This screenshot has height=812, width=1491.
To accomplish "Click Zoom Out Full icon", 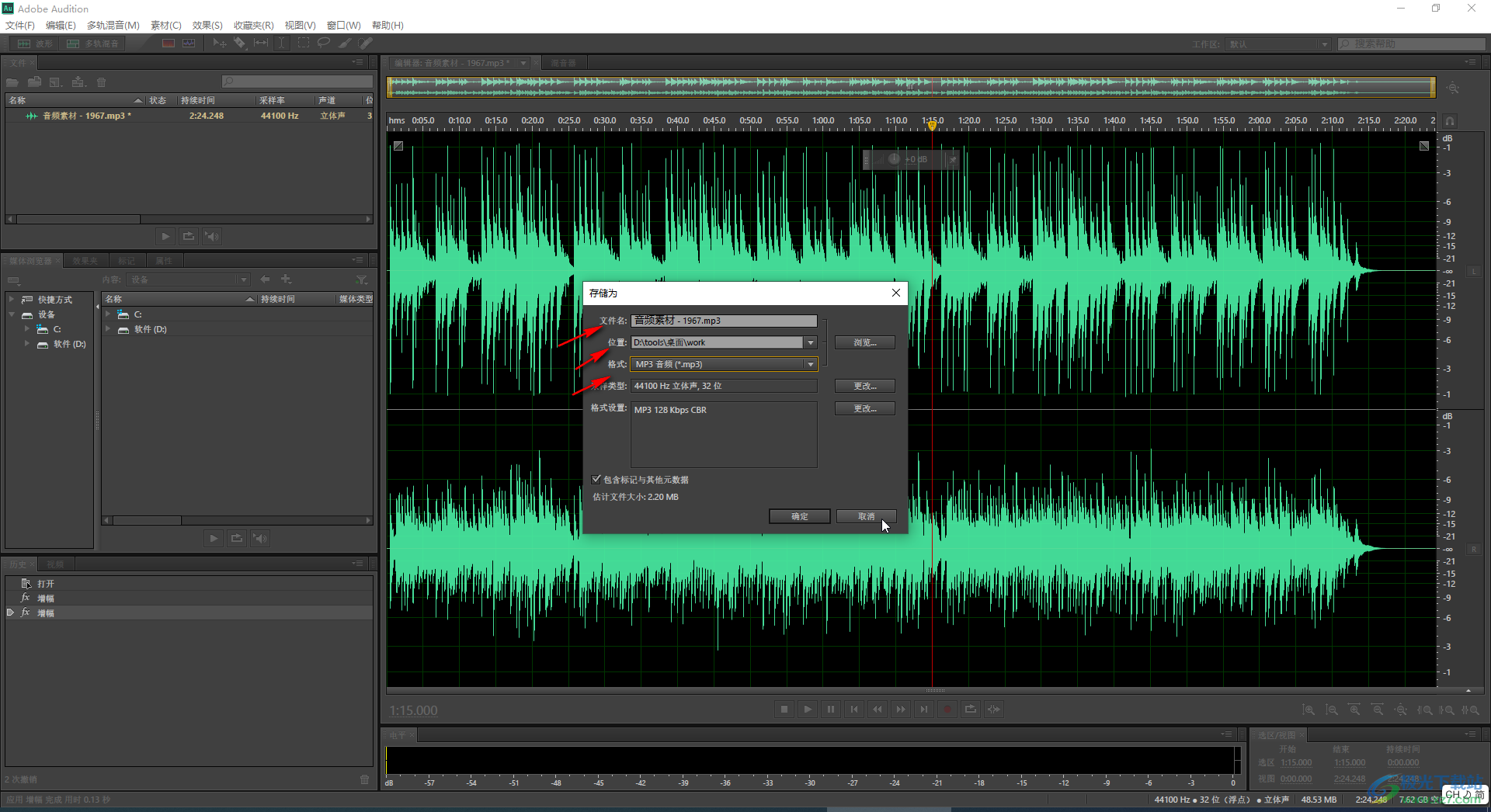I will pyautogui.click(x=1401, y=710).
